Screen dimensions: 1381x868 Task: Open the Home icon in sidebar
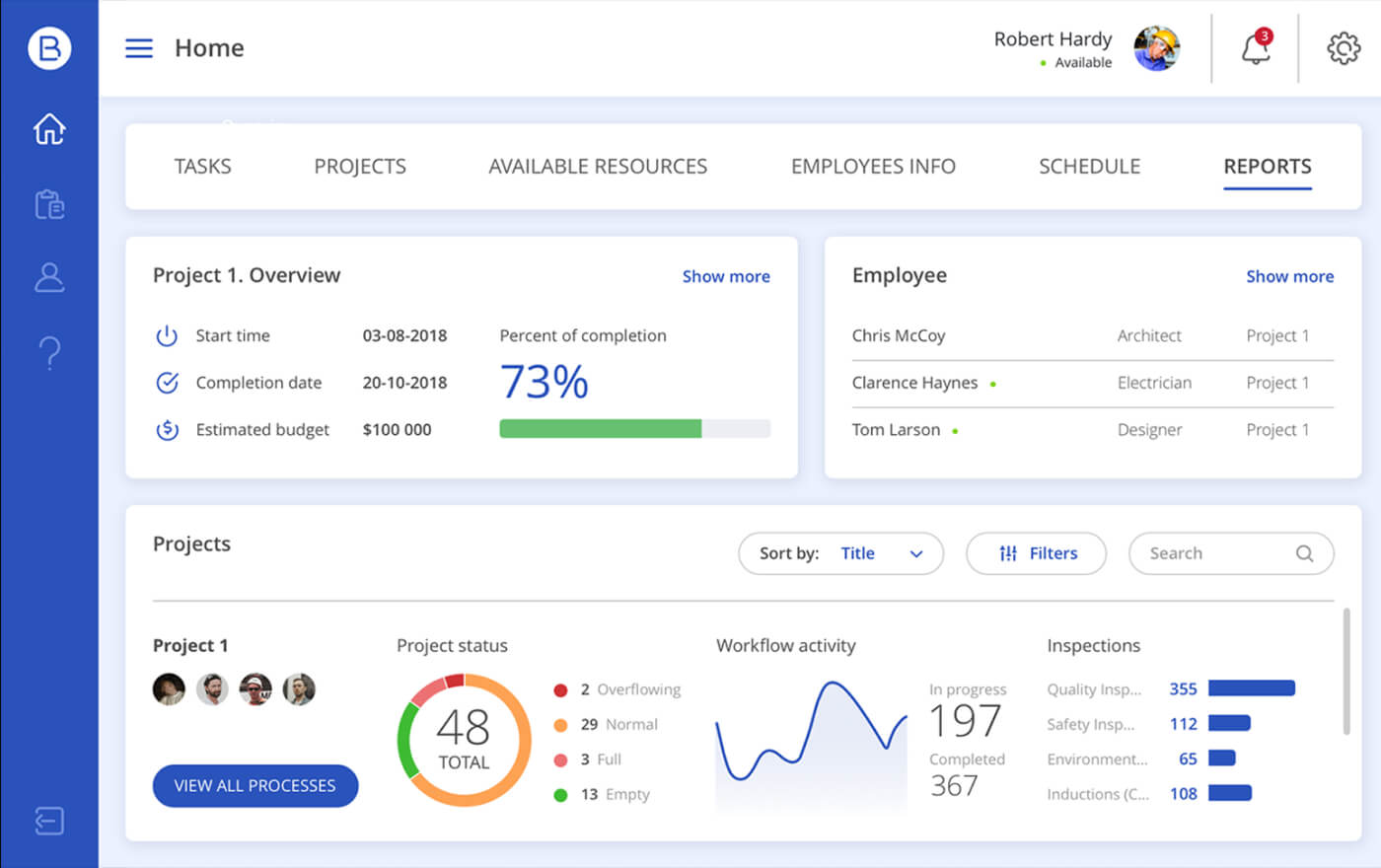coord(49,128)
